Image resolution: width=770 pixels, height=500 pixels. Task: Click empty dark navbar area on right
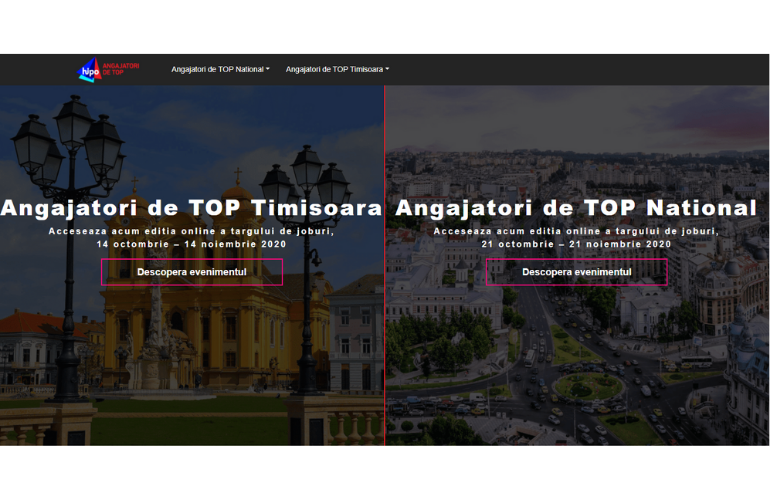point(600,70)
